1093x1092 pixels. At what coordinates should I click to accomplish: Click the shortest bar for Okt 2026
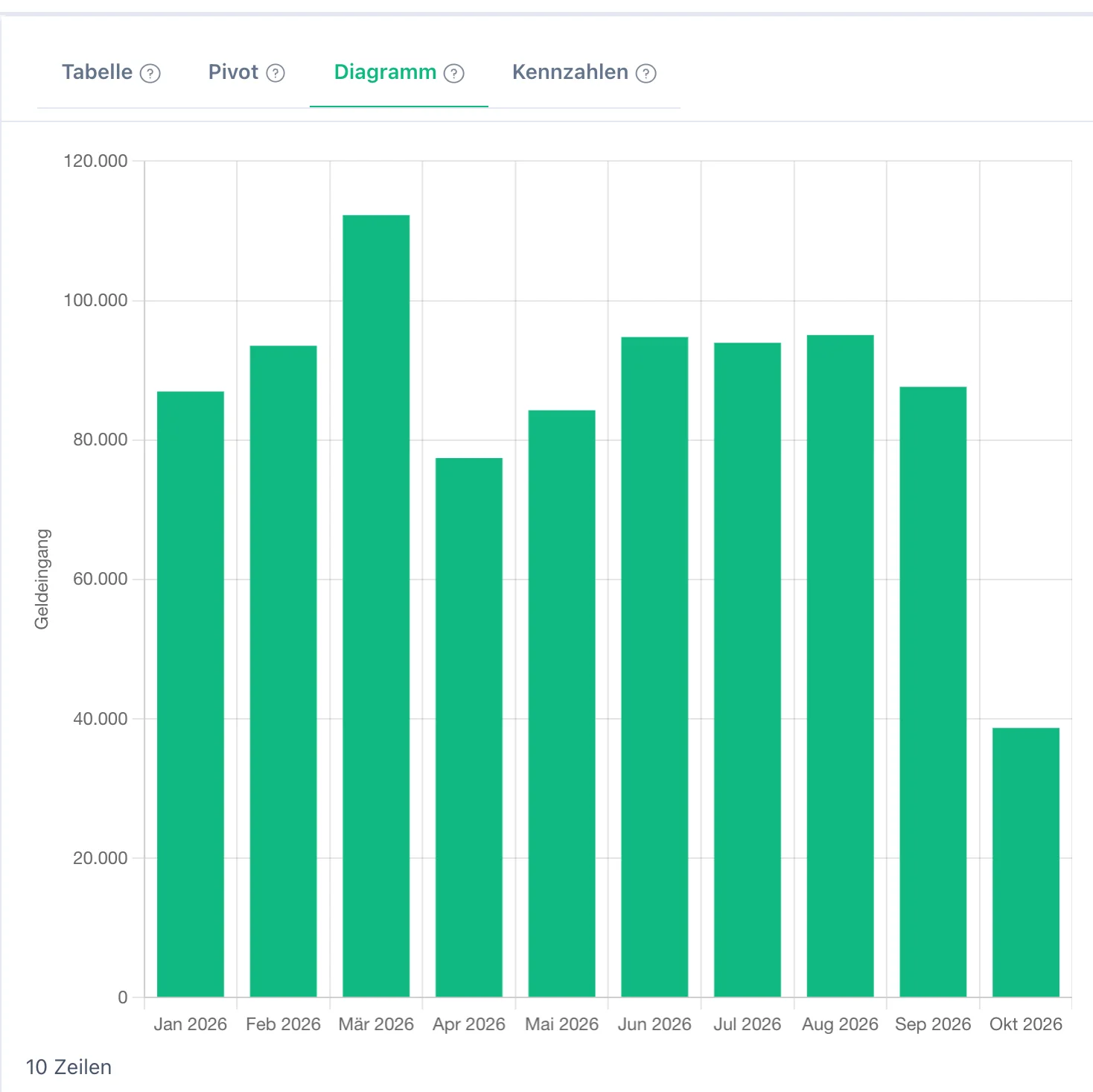[x=1026, y=863]
